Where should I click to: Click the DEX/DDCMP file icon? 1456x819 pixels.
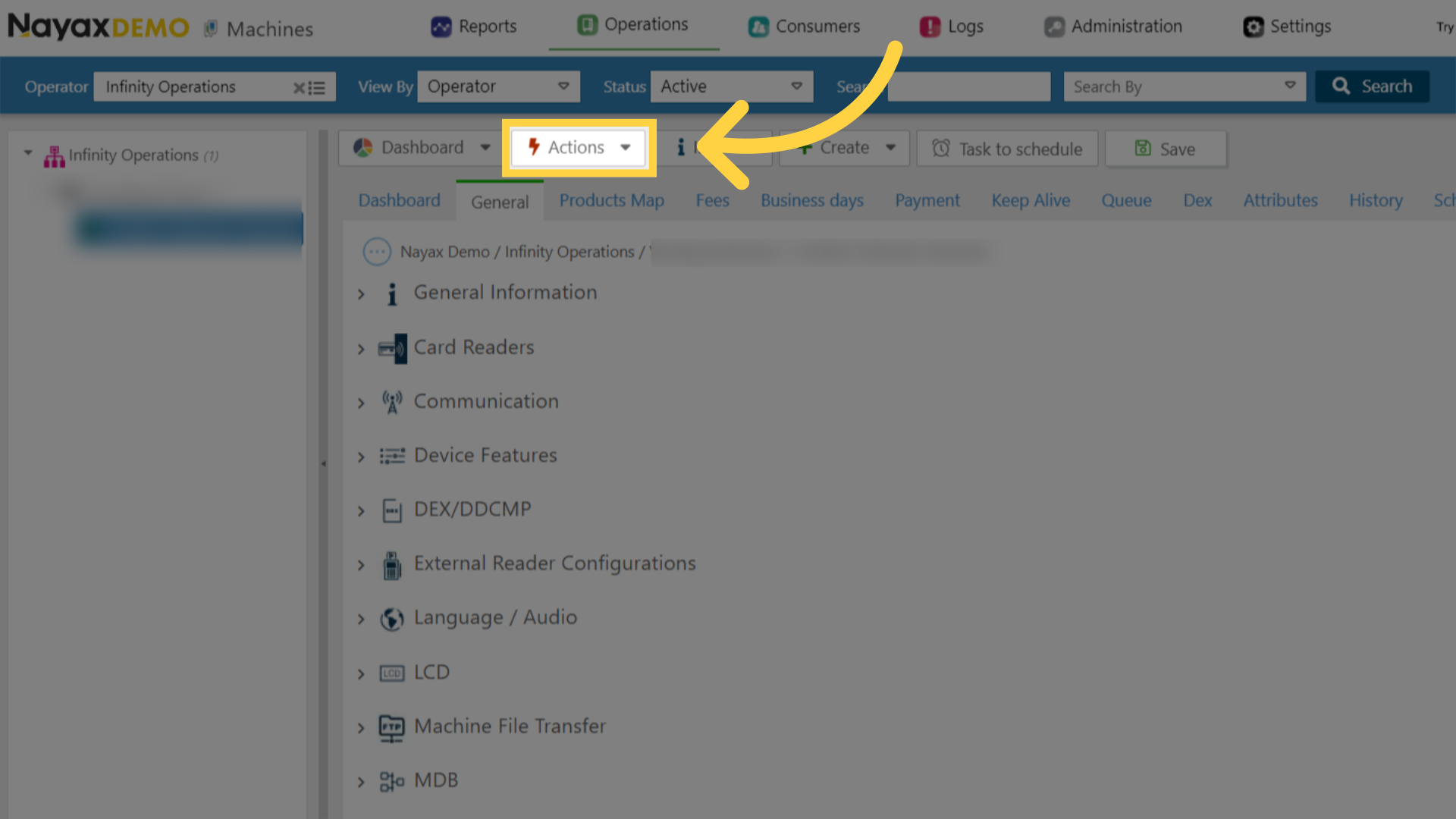392,511
